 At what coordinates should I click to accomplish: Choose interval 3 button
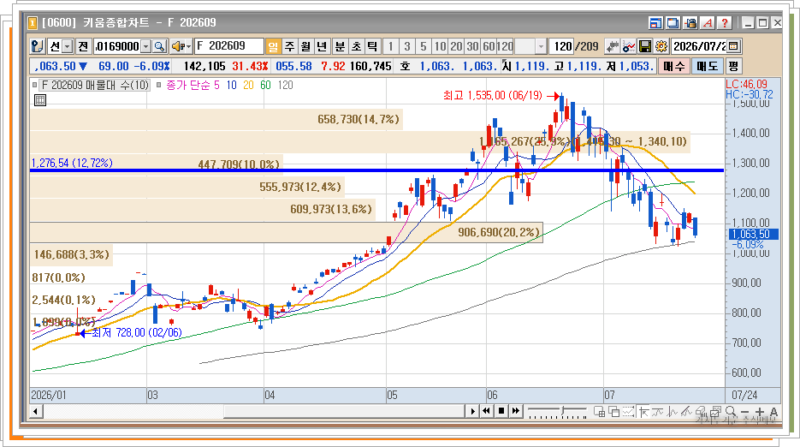pyautogui.click(x=407, y=46)
